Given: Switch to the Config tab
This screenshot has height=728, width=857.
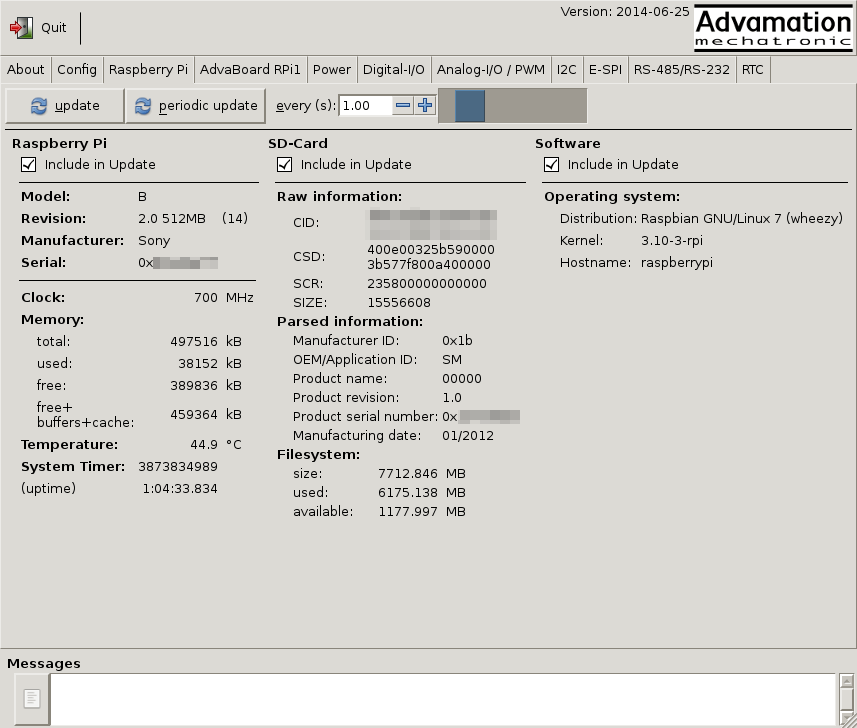Looking at the screenshot, I should [x=77, y=70].
